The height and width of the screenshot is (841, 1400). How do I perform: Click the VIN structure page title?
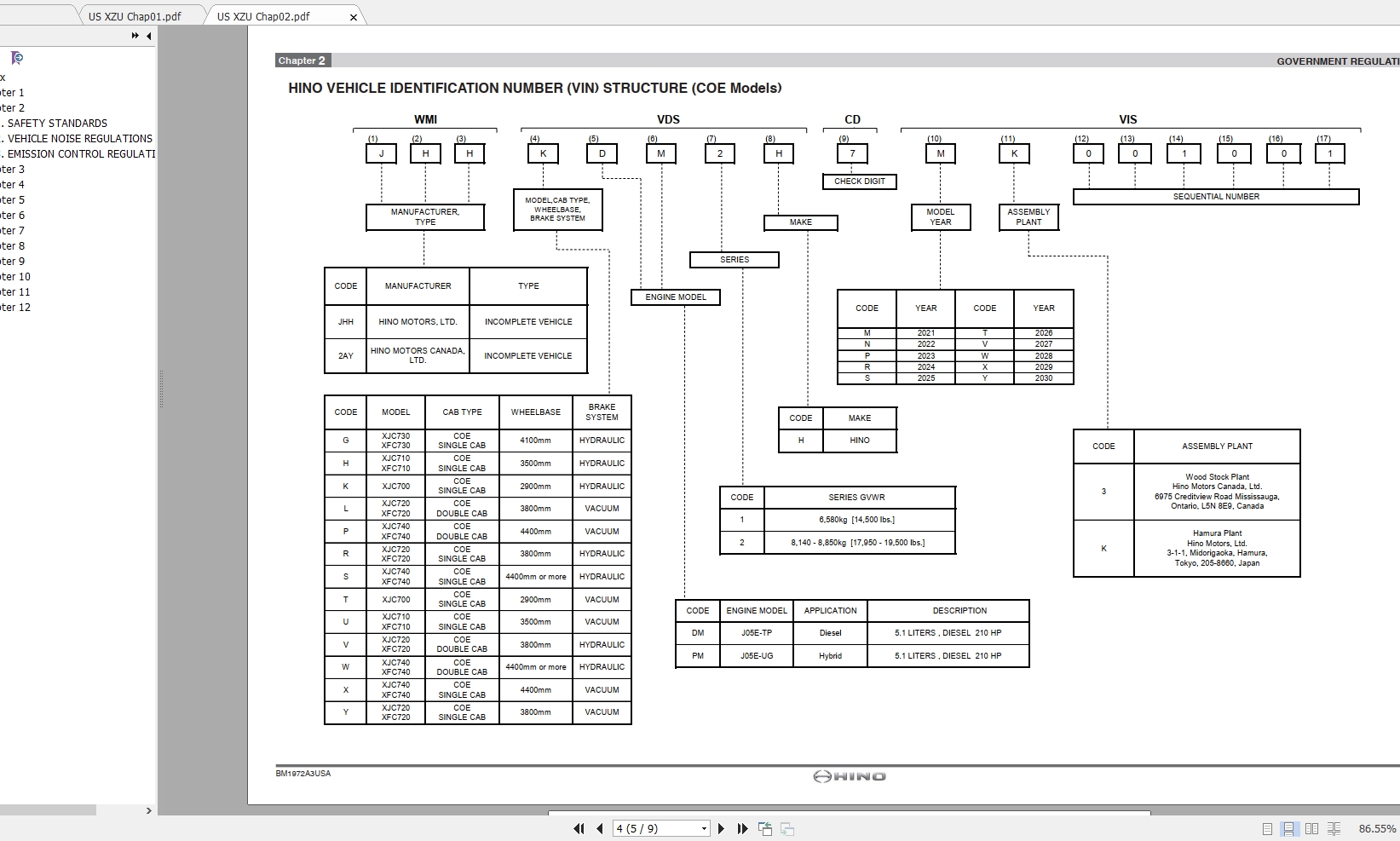pos(535,88)
